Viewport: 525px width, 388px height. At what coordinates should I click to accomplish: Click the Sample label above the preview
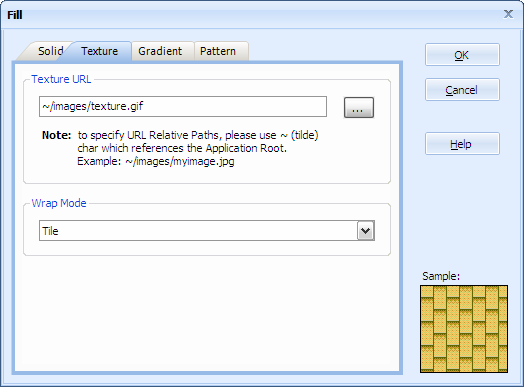pyautogui.click(x=441, y=276)
